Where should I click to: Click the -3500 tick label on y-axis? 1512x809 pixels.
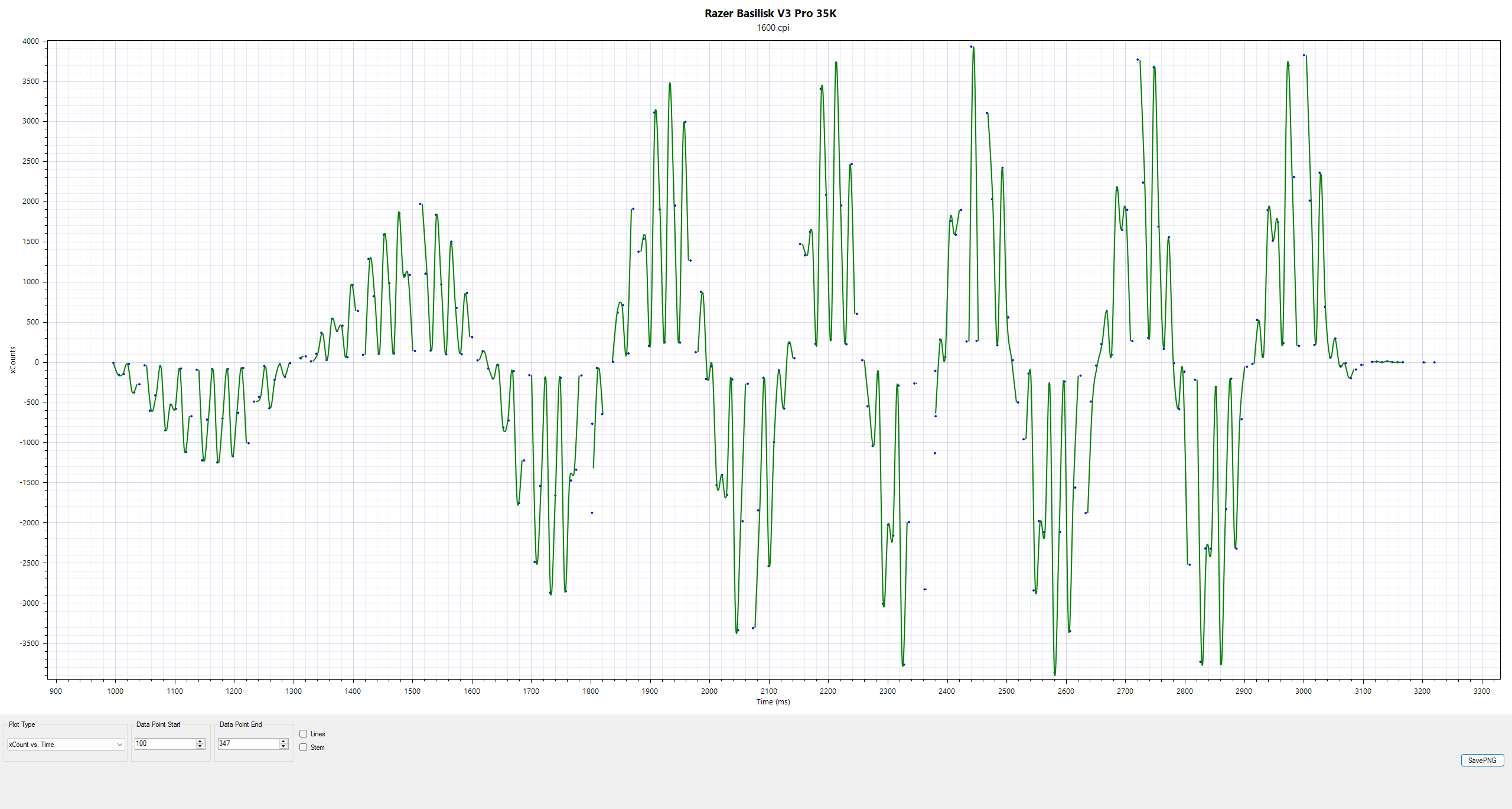[29, 644]
